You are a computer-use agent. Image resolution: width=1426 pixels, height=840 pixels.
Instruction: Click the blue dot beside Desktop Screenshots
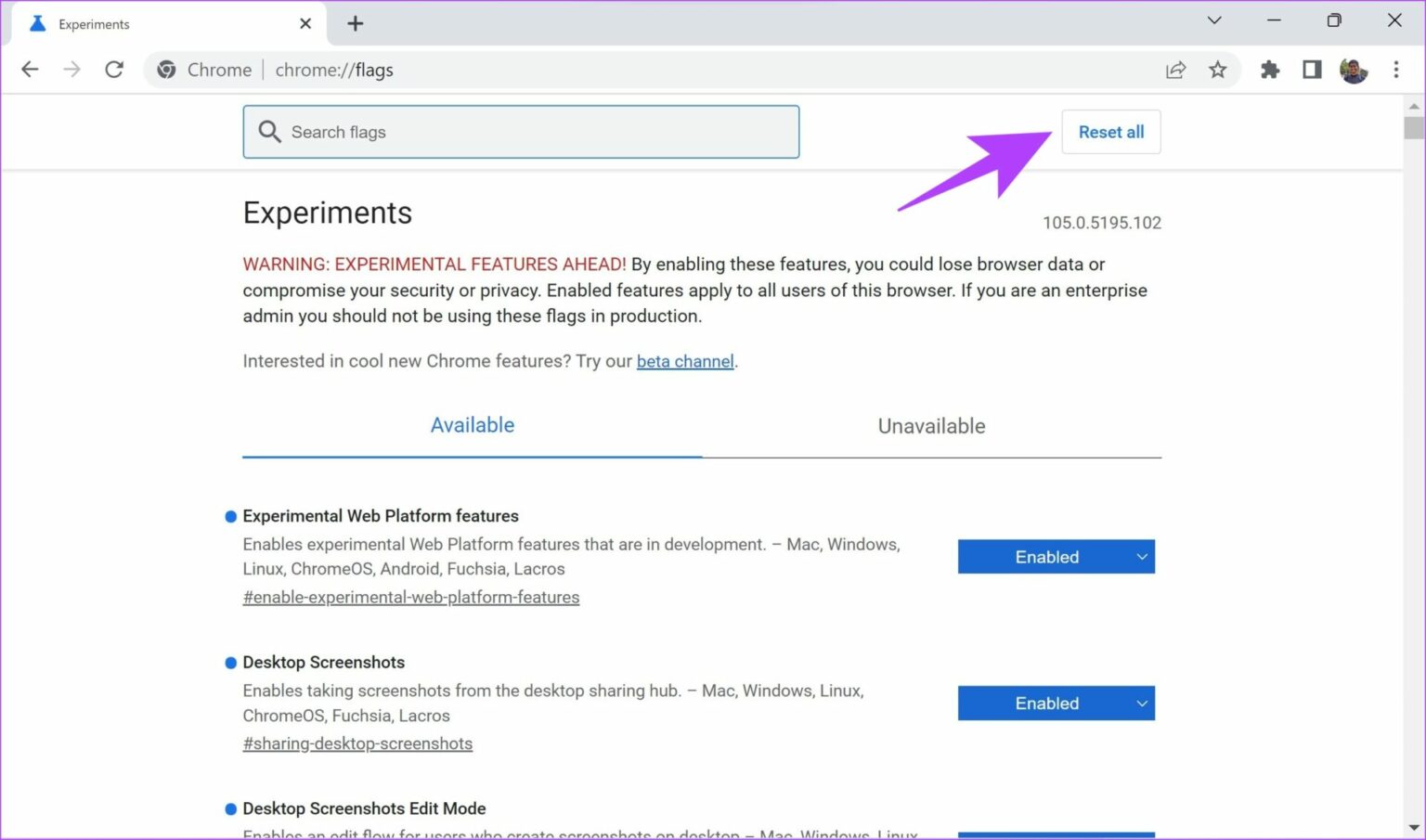pyautogui.click(x=229, y=662)
